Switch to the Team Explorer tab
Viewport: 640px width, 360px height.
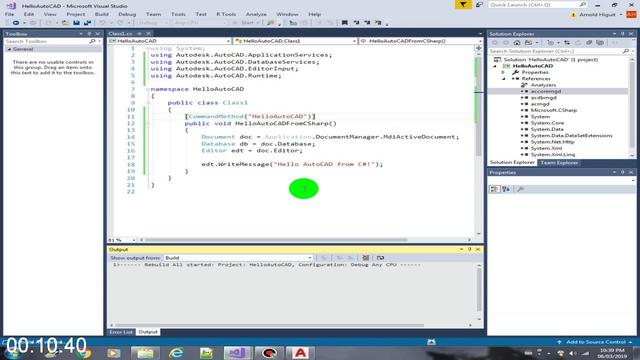click(559, 162)
